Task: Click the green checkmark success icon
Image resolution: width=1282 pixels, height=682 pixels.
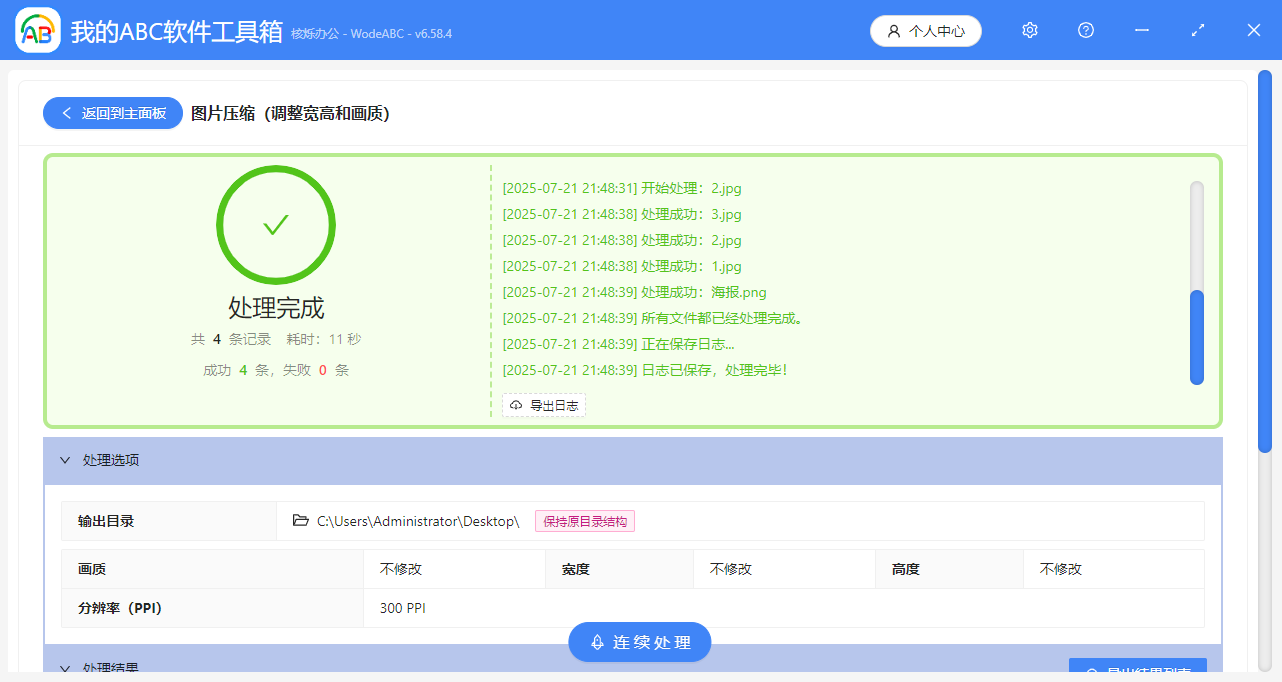Action: [276, 225]
